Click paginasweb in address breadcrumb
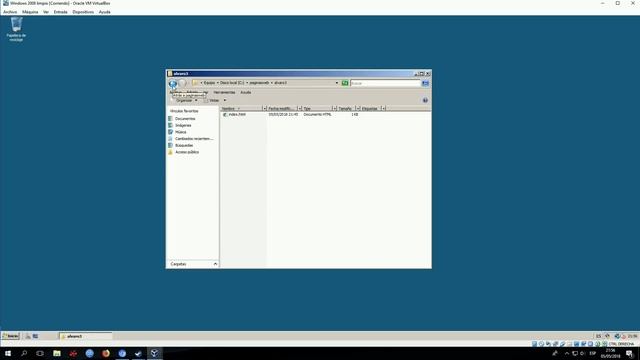 (x=259, y=83)
